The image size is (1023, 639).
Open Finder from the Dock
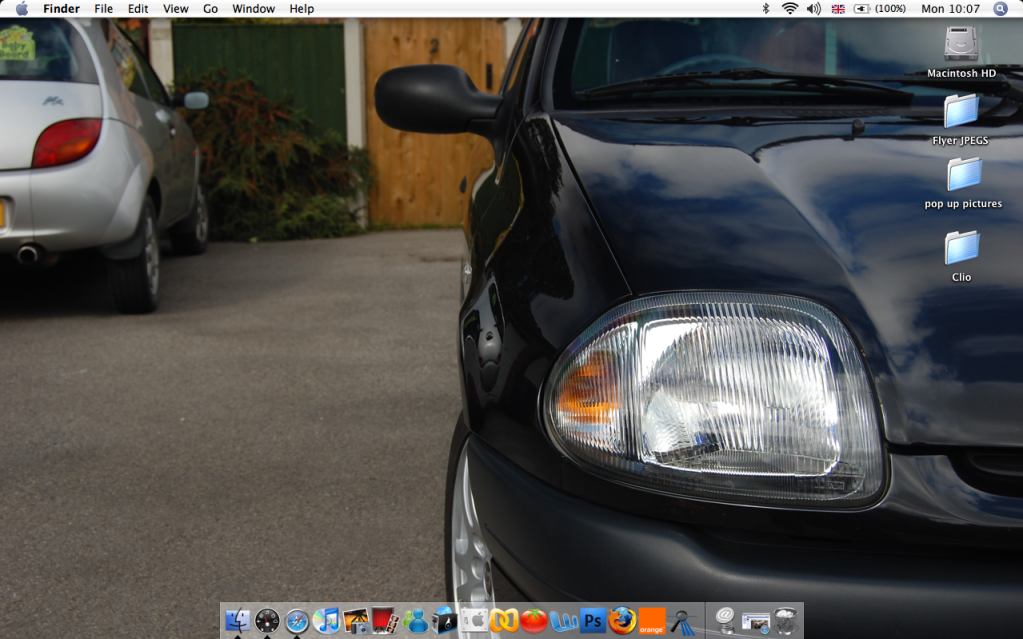(x=238, y=621)
